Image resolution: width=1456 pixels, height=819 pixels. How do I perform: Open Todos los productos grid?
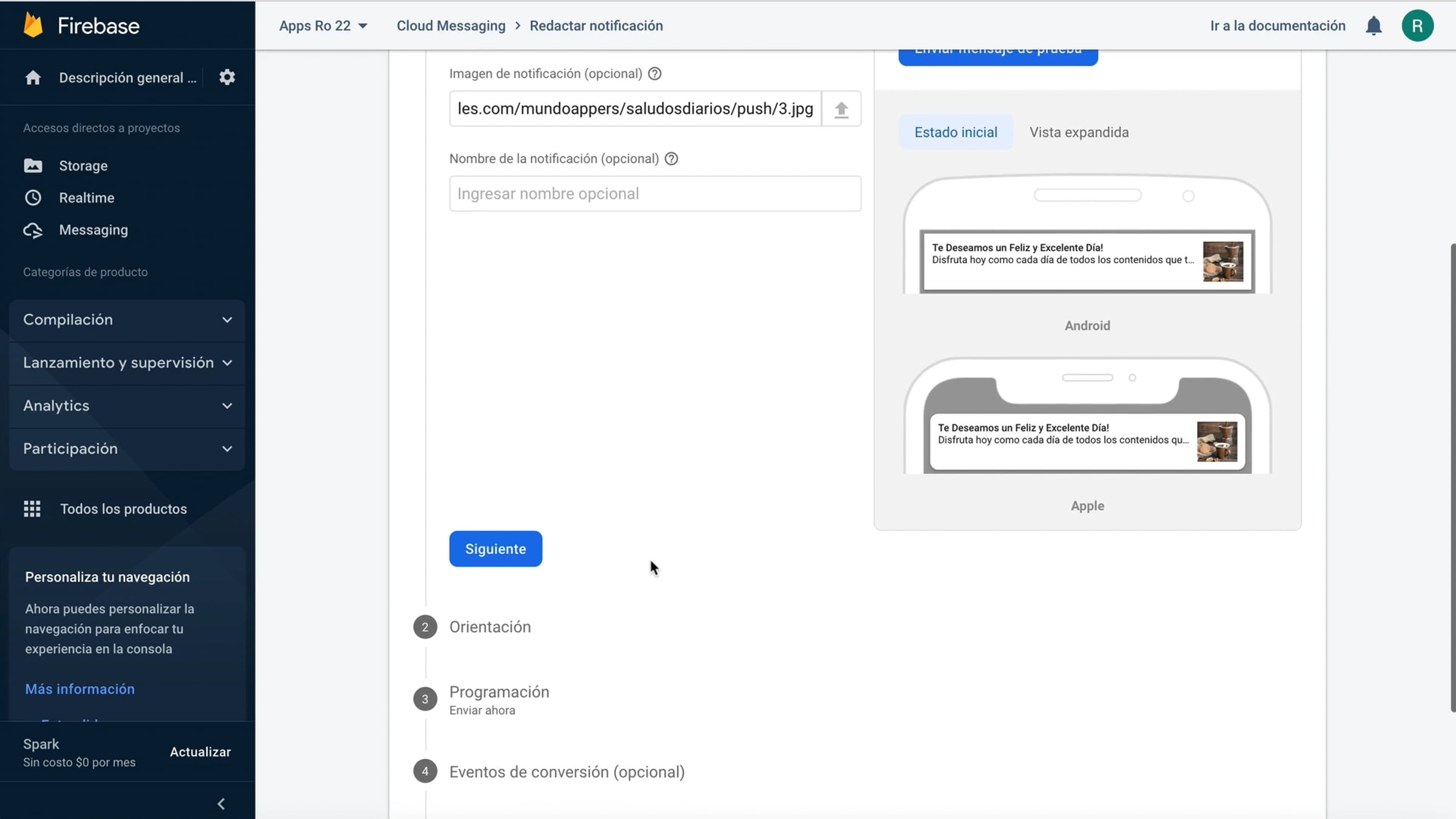tap(123, 509)
